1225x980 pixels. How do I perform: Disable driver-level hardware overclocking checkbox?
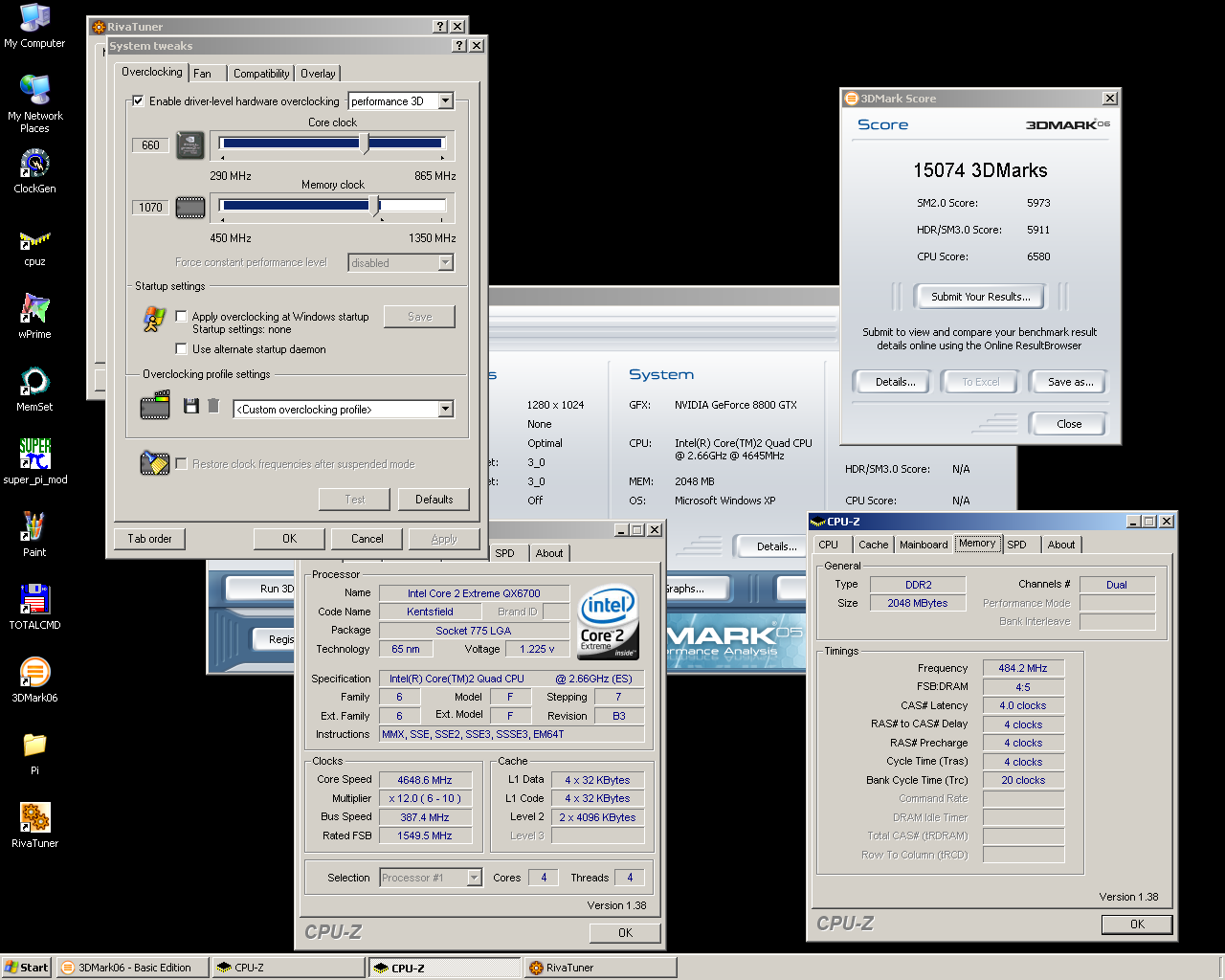coord(138,101)
